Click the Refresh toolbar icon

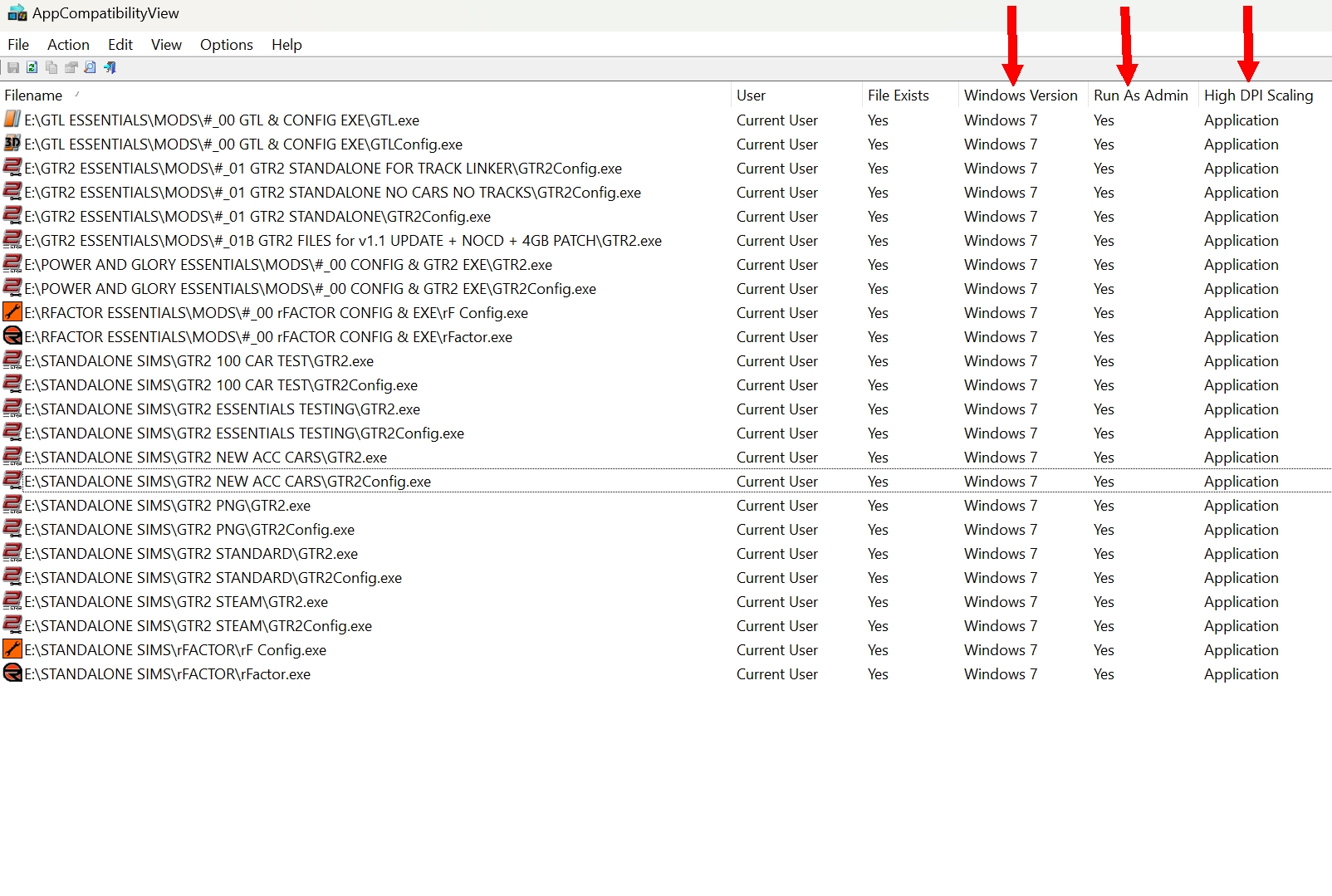tap(32, 68)
